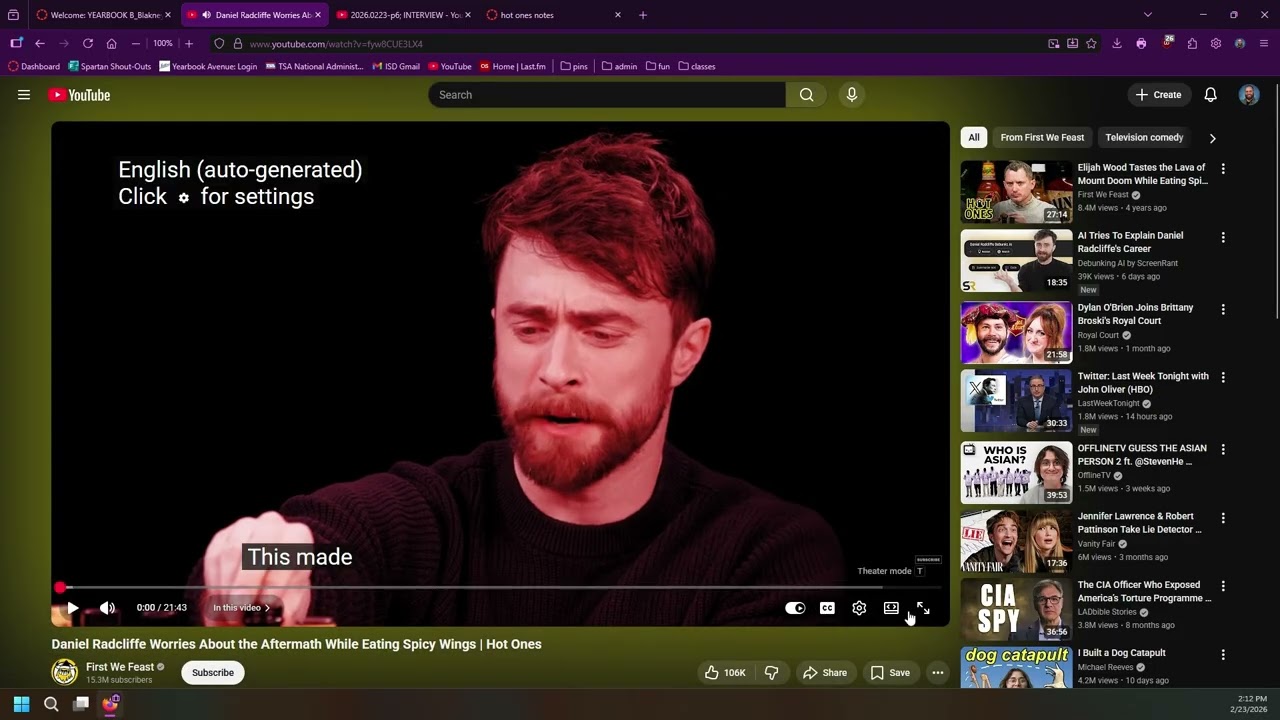Open the player settings gear
The height and width of the screenshot is (720, 1280).
click(x=859, y=608)
